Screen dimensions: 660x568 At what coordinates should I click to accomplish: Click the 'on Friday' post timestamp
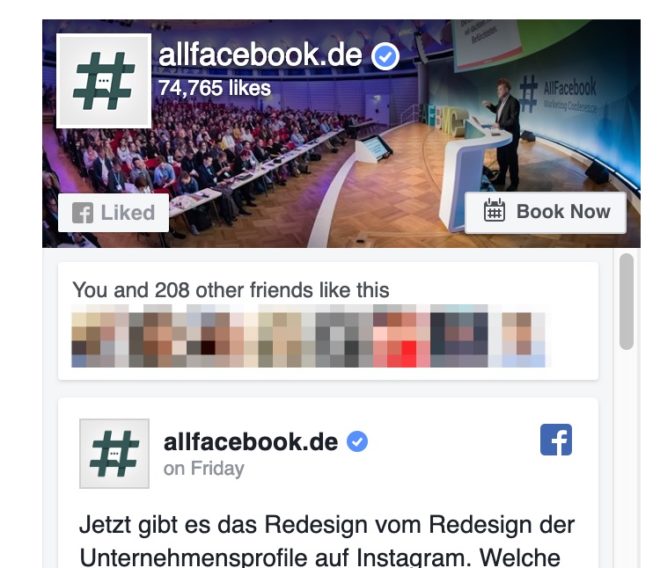204,469
